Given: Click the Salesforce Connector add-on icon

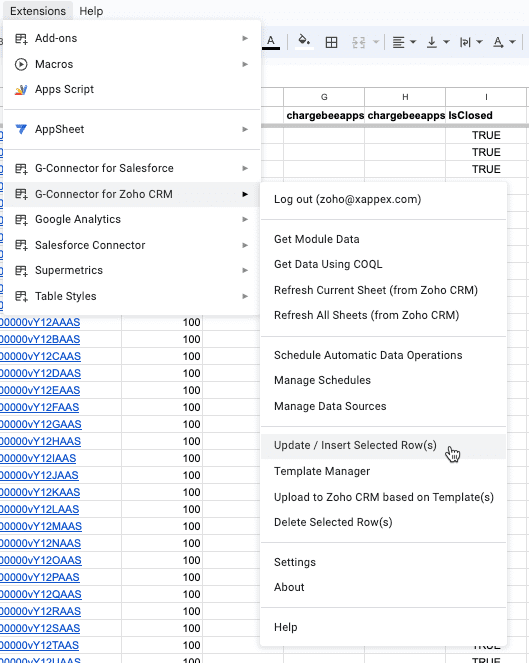Looking at the screenshot, I should pyautogui.click(x=21, y=245).
